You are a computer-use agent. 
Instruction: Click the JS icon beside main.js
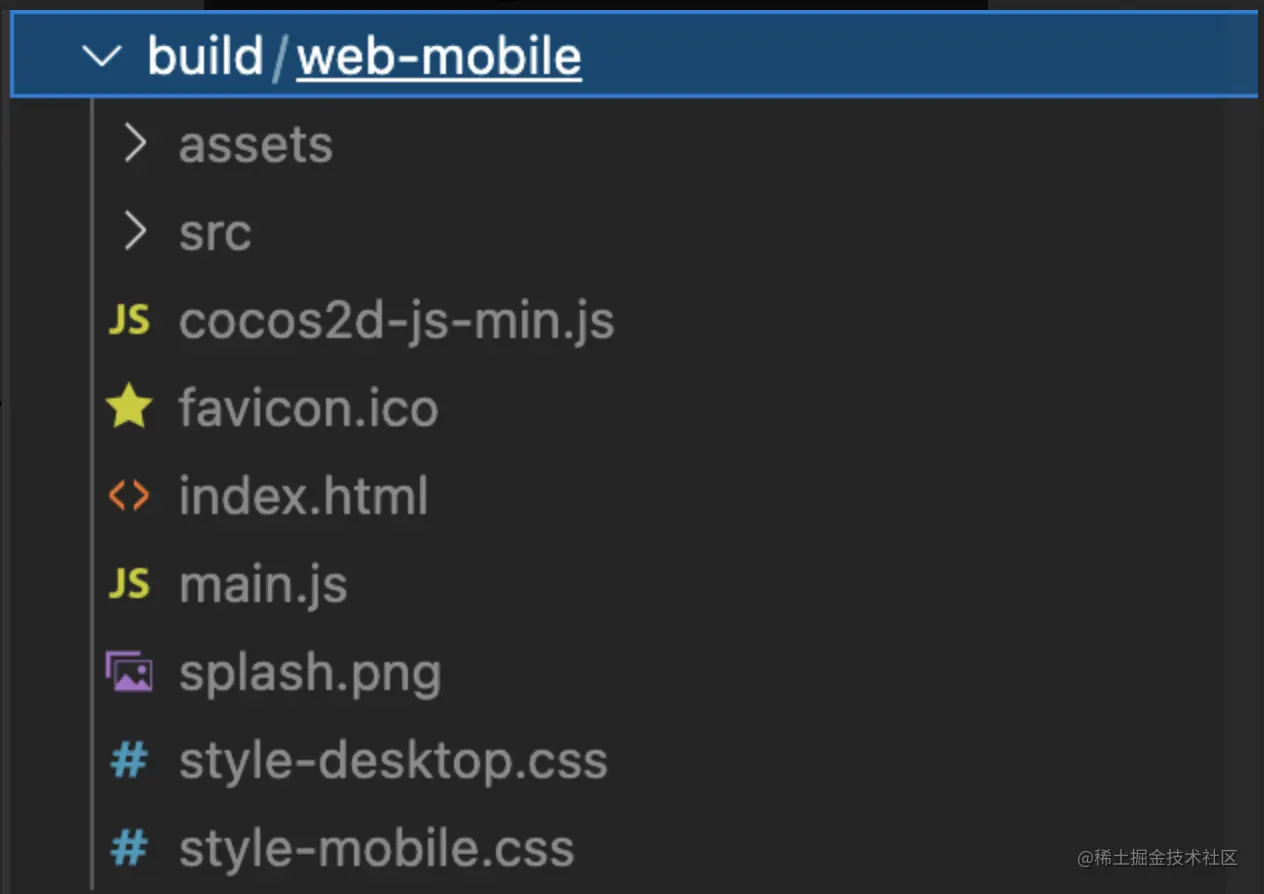(x=128, y=583)
